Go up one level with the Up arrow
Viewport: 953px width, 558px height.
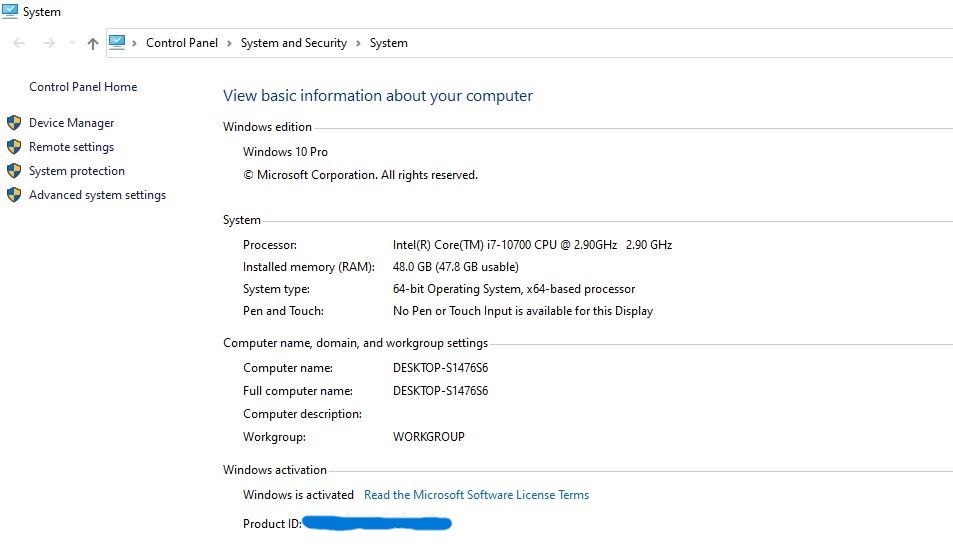[x=93, y=43]
